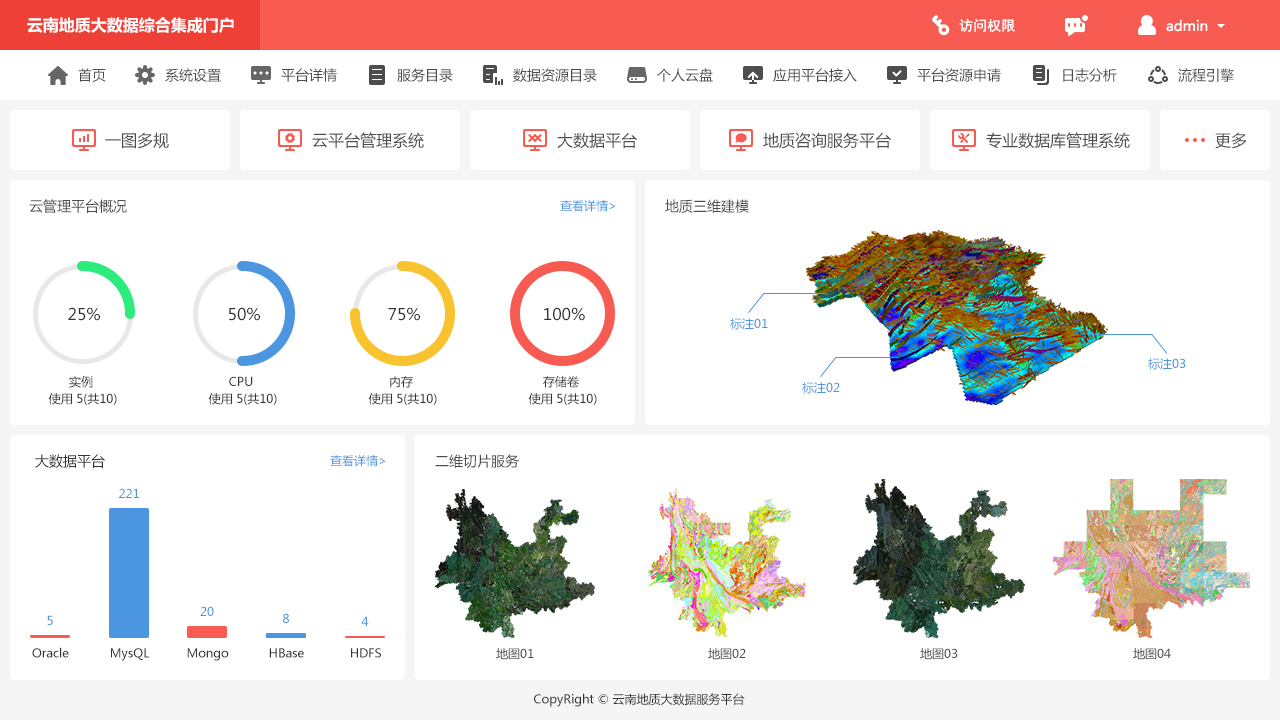
Task: Click the 50% CPU usage ring
Action: [244, 313]
